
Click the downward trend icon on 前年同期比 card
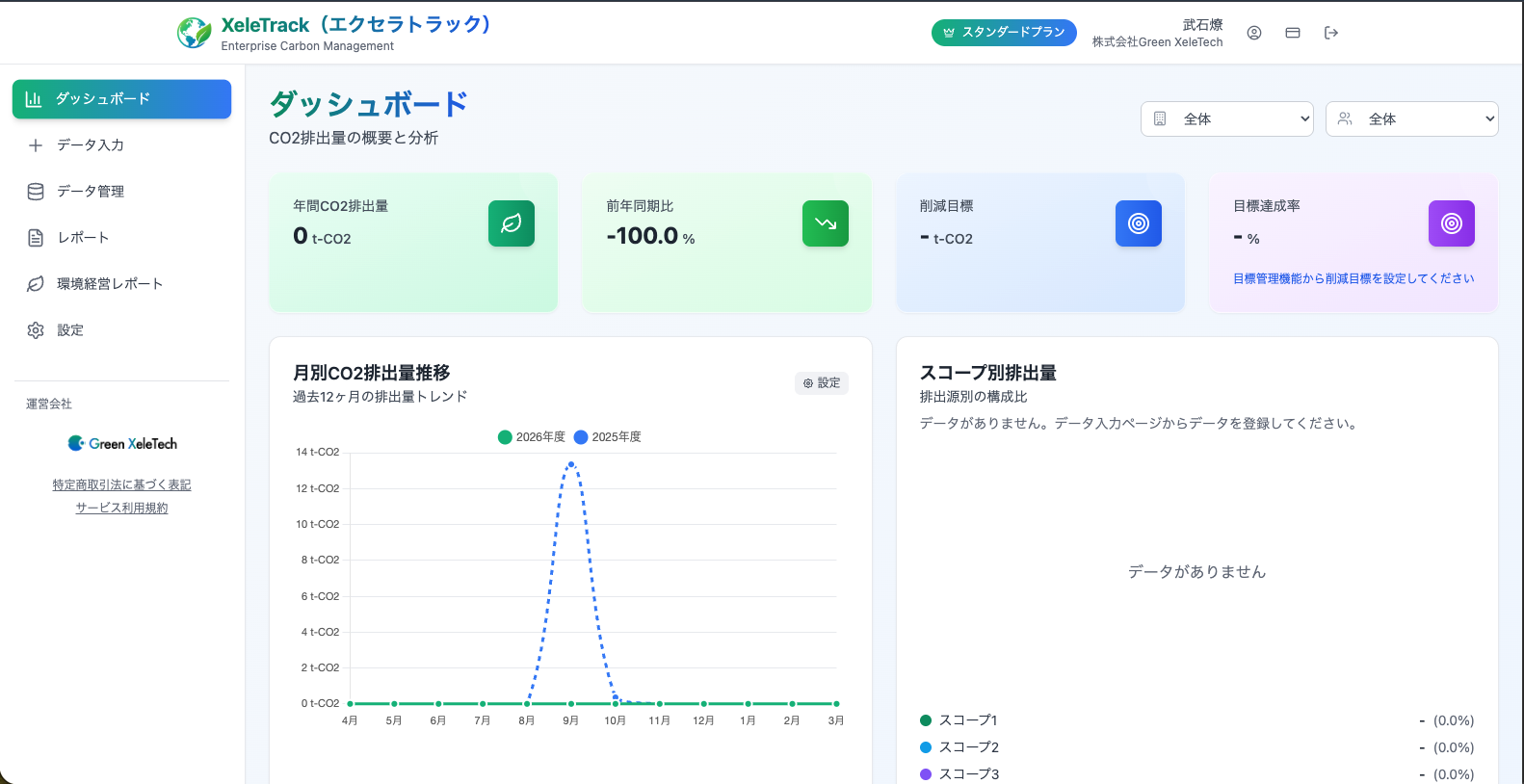point(826,223)
